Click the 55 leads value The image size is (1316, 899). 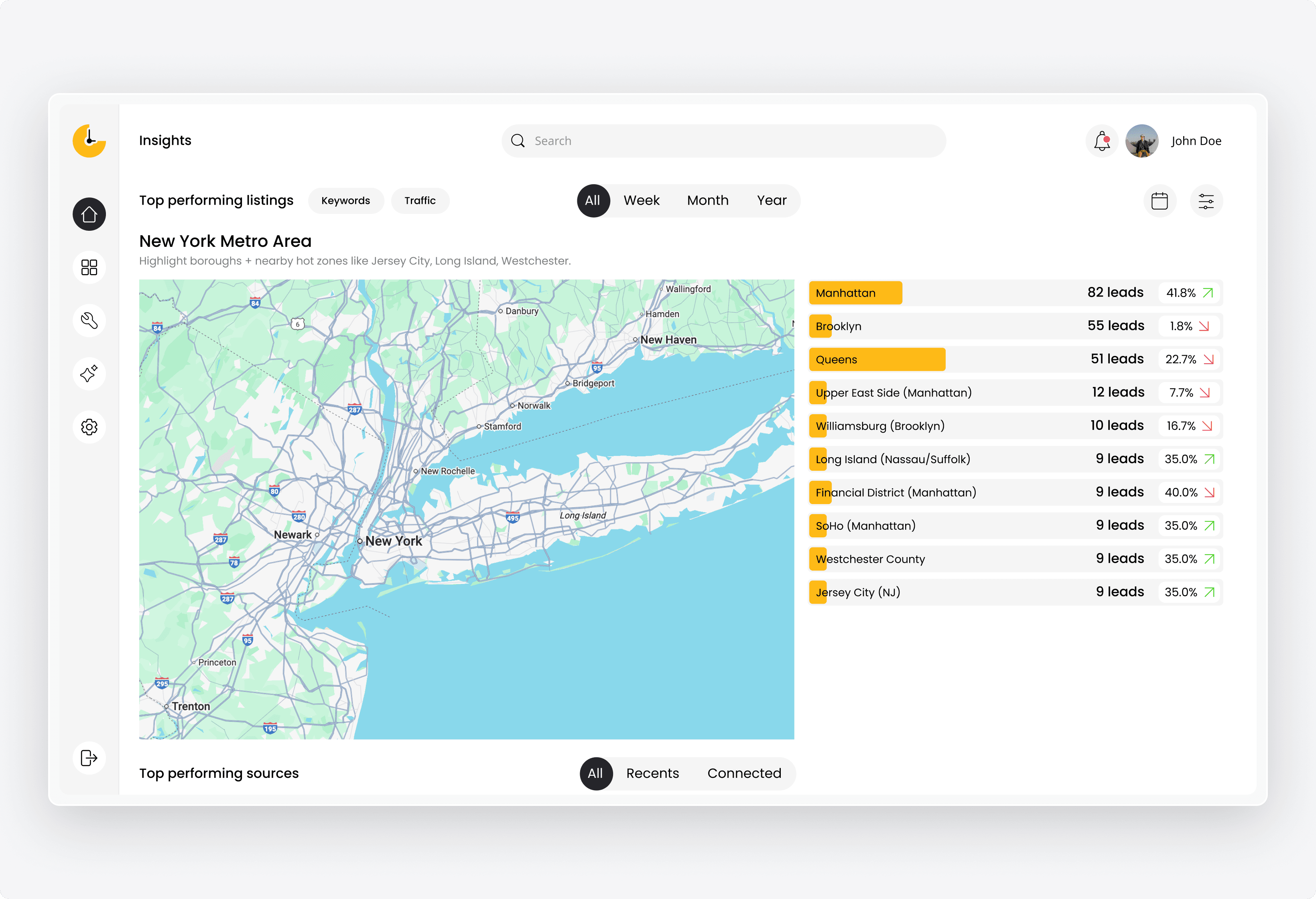click(1115, 326)
